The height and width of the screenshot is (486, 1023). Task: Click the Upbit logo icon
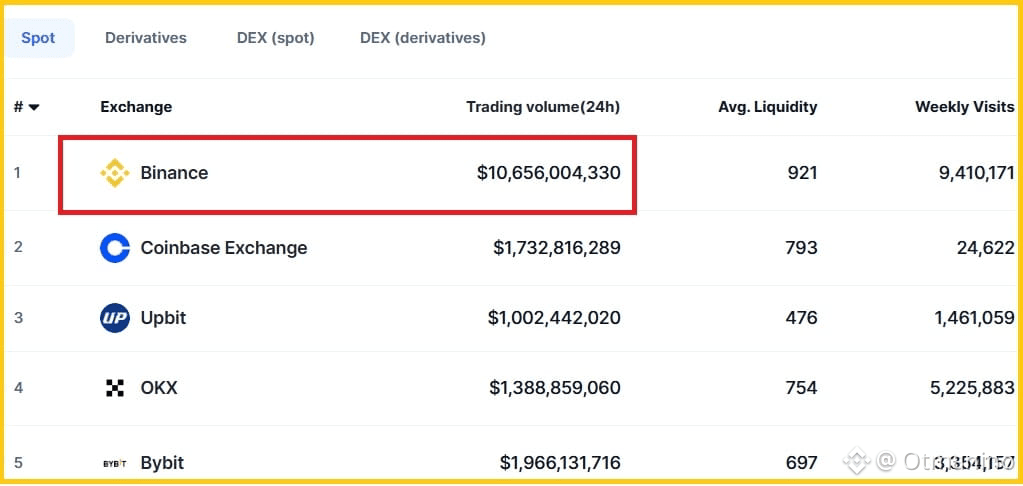tap(115, 318)
